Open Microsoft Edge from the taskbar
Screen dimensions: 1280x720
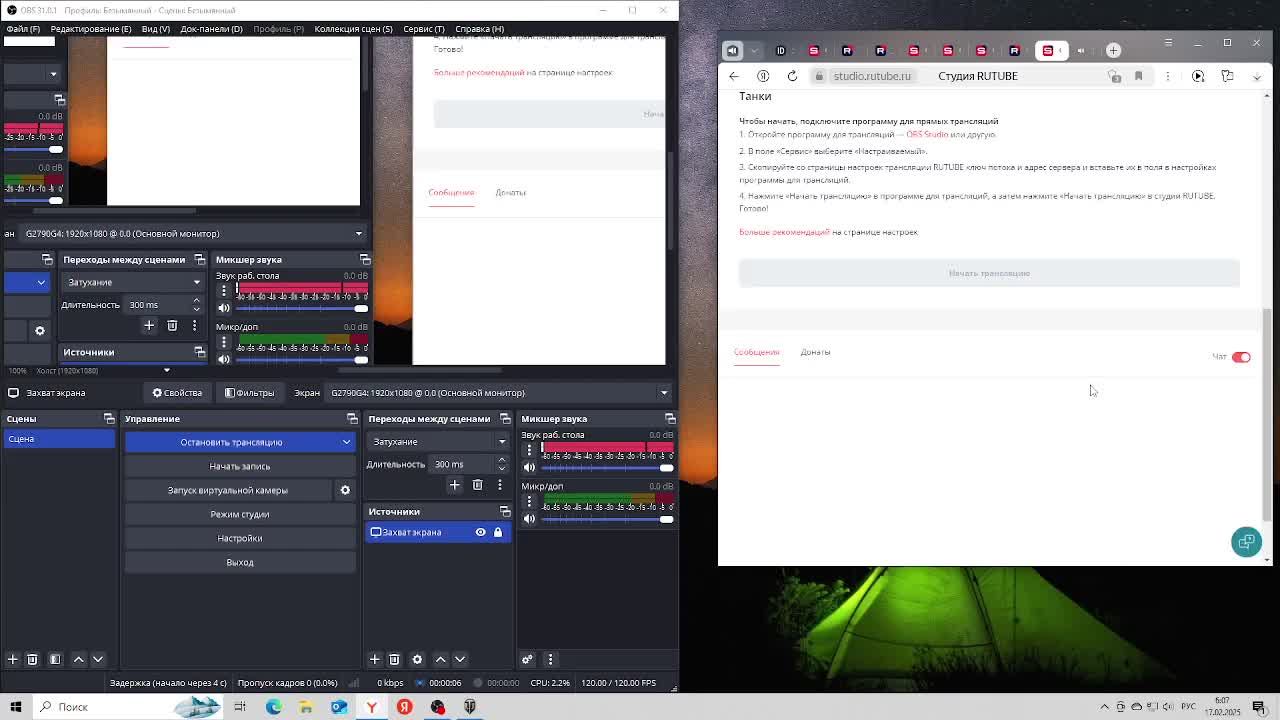273,707
